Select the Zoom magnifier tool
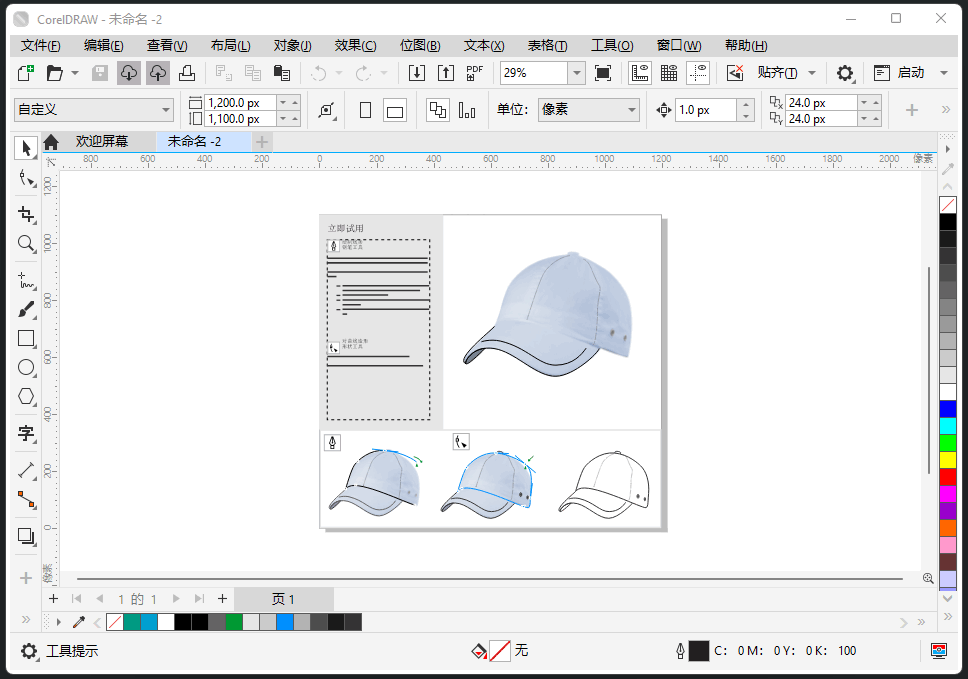Screen dimensions: 968x679 26,243
